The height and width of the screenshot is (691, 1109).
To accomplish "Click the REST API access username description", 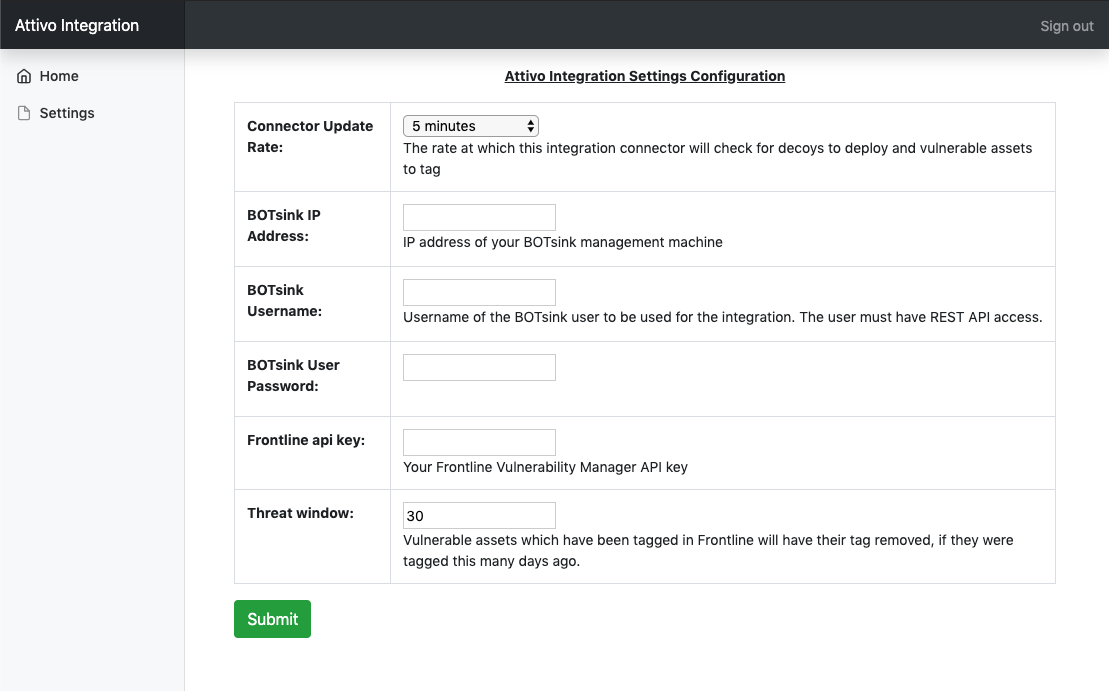I will pyautogui.click(x=723, y=317).
